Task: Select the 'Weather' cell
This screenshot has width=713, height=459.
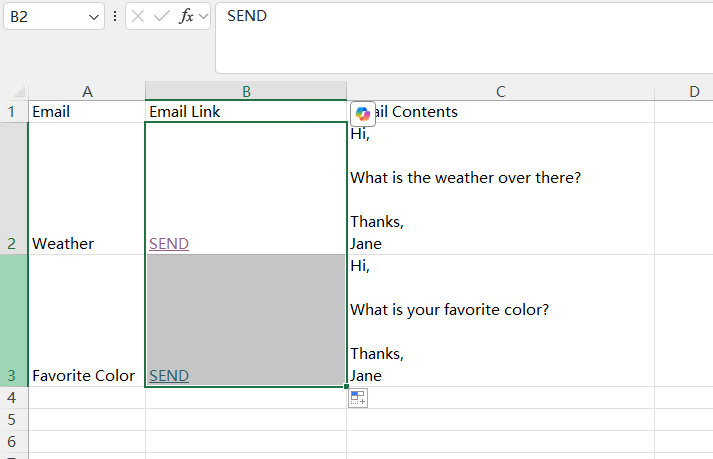Action: (87, 188)
